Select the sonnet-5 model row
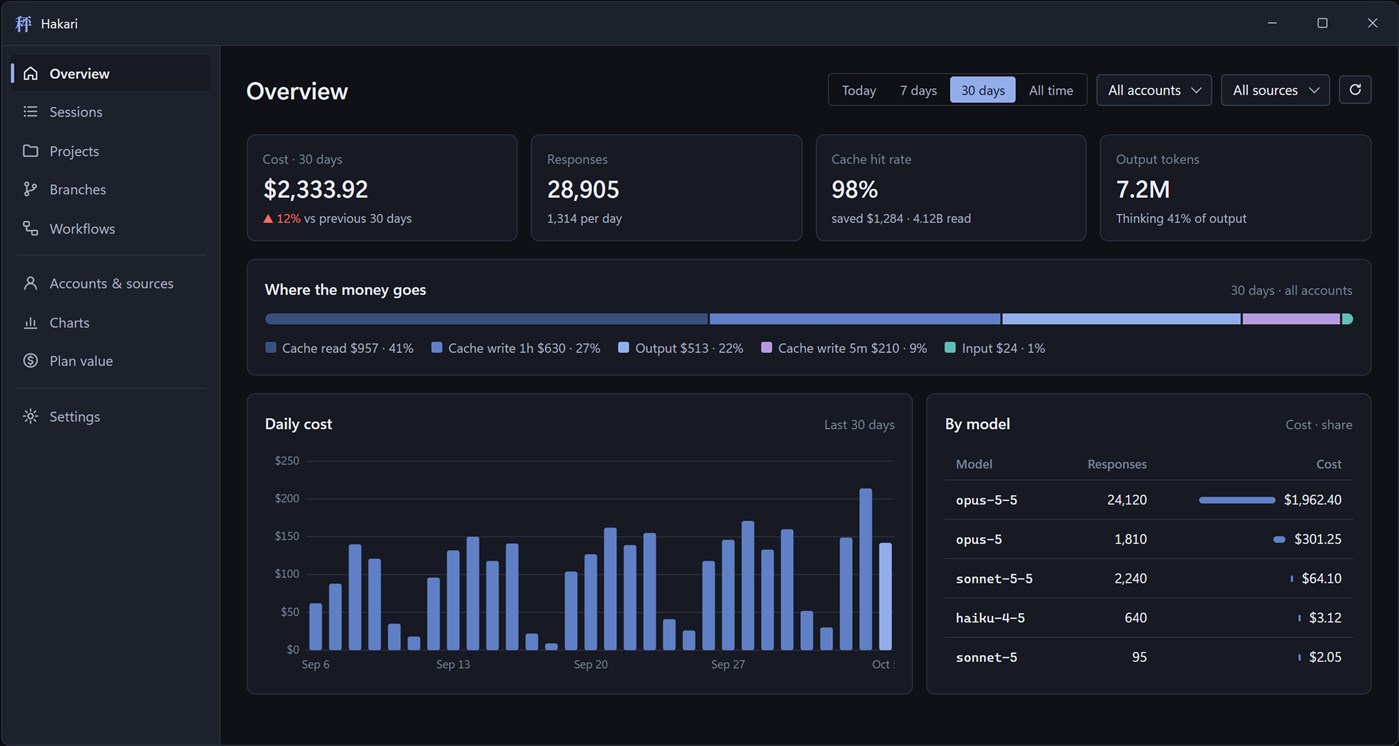The width and height of the screenshot is (1399, 746). click(x=1148, y=657)
